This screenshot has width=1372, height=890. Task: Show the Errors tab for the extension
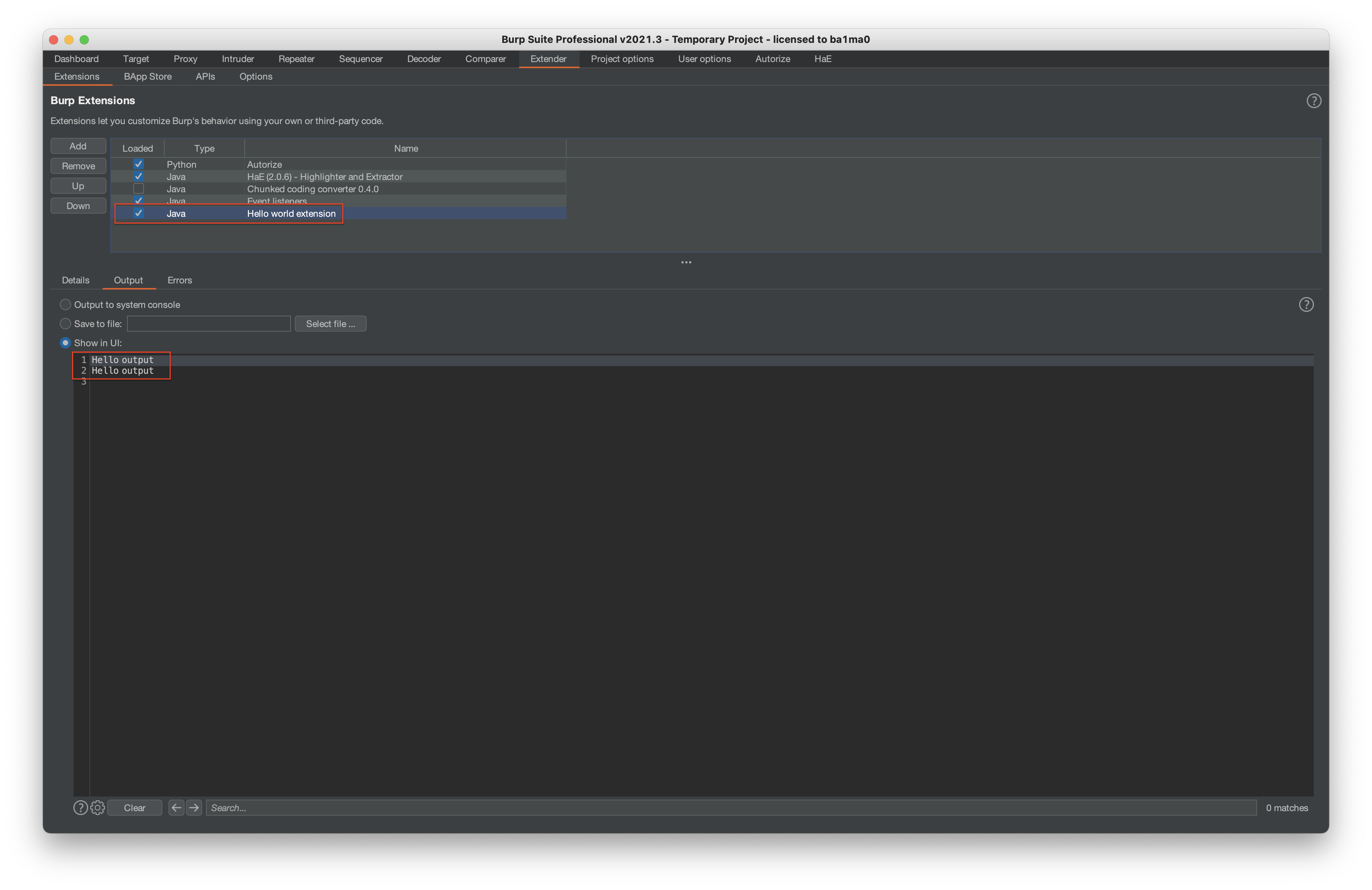pos(179,280)
